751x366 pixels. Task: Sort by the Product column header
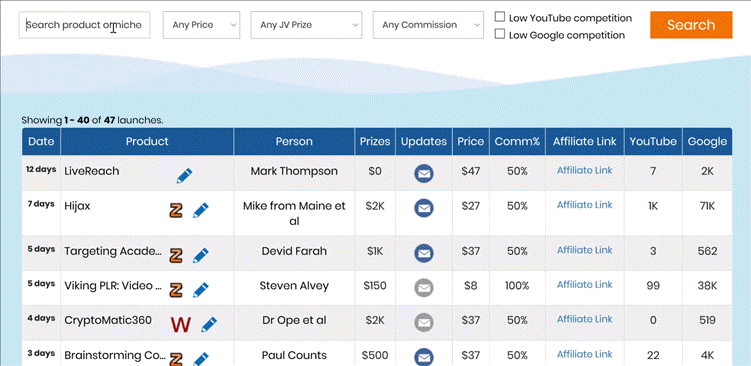pos(147,141)
